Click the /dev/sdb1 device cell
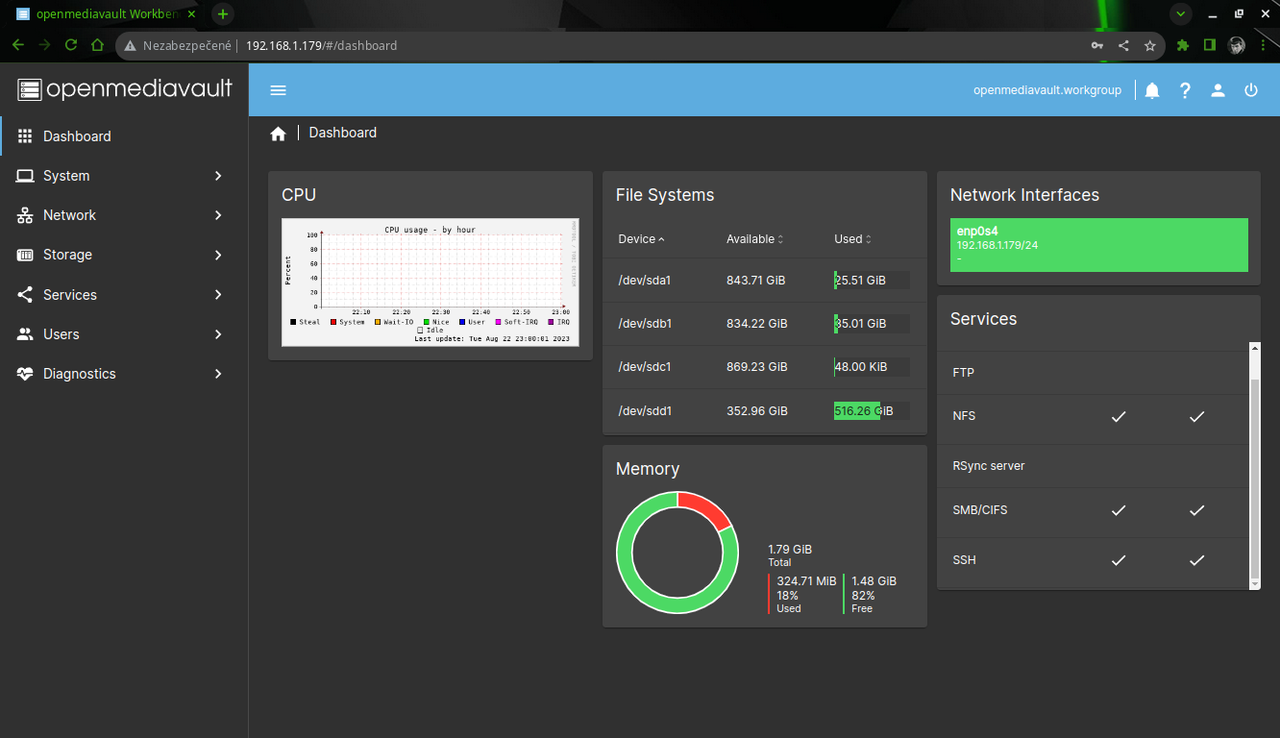 point(645,323)
